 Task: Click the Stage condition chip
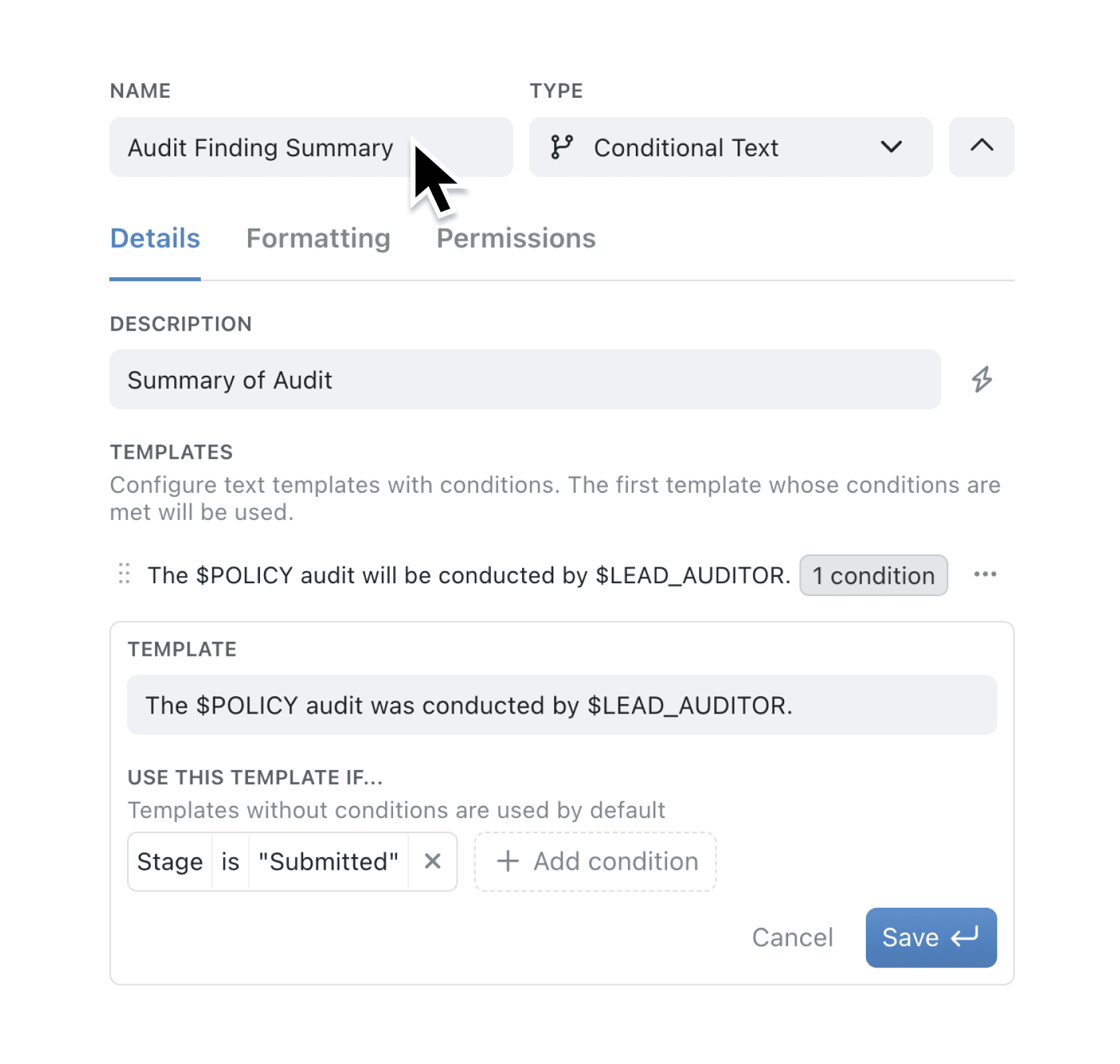click(x=170, y=861)
